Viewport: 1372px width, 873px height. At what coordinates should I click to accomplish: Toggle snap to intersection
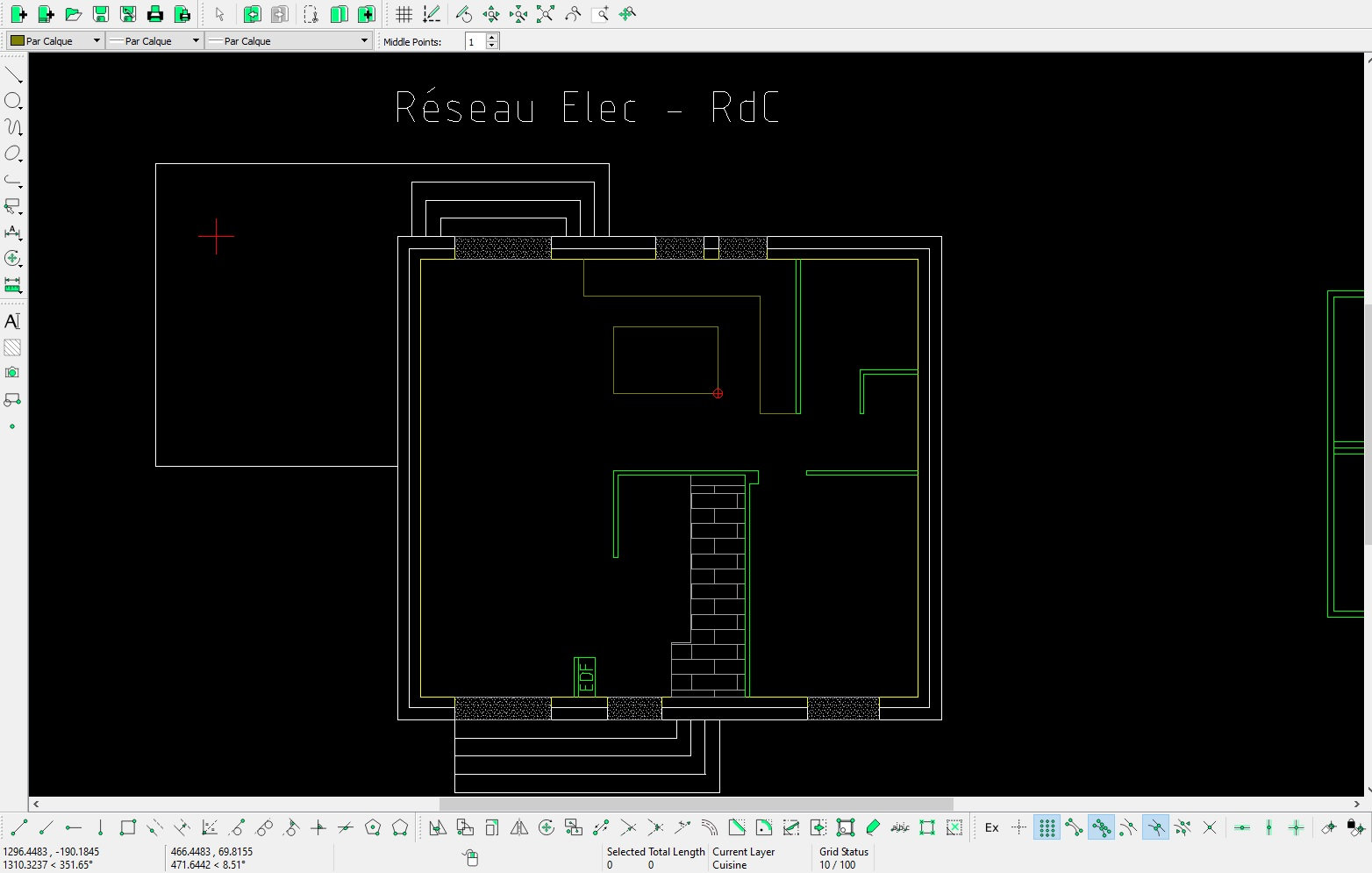click(1210, 827)
